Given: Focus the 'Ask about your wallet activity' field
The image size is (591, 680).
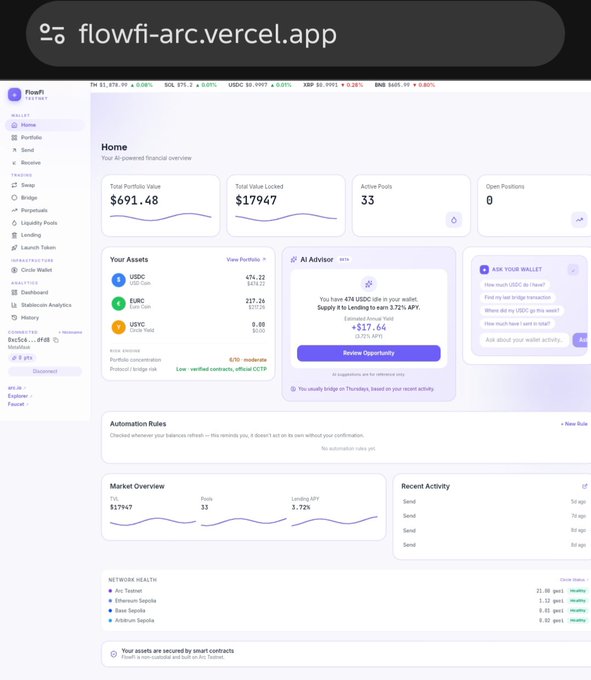Looking at the screenshot, I should coord(524,340).
